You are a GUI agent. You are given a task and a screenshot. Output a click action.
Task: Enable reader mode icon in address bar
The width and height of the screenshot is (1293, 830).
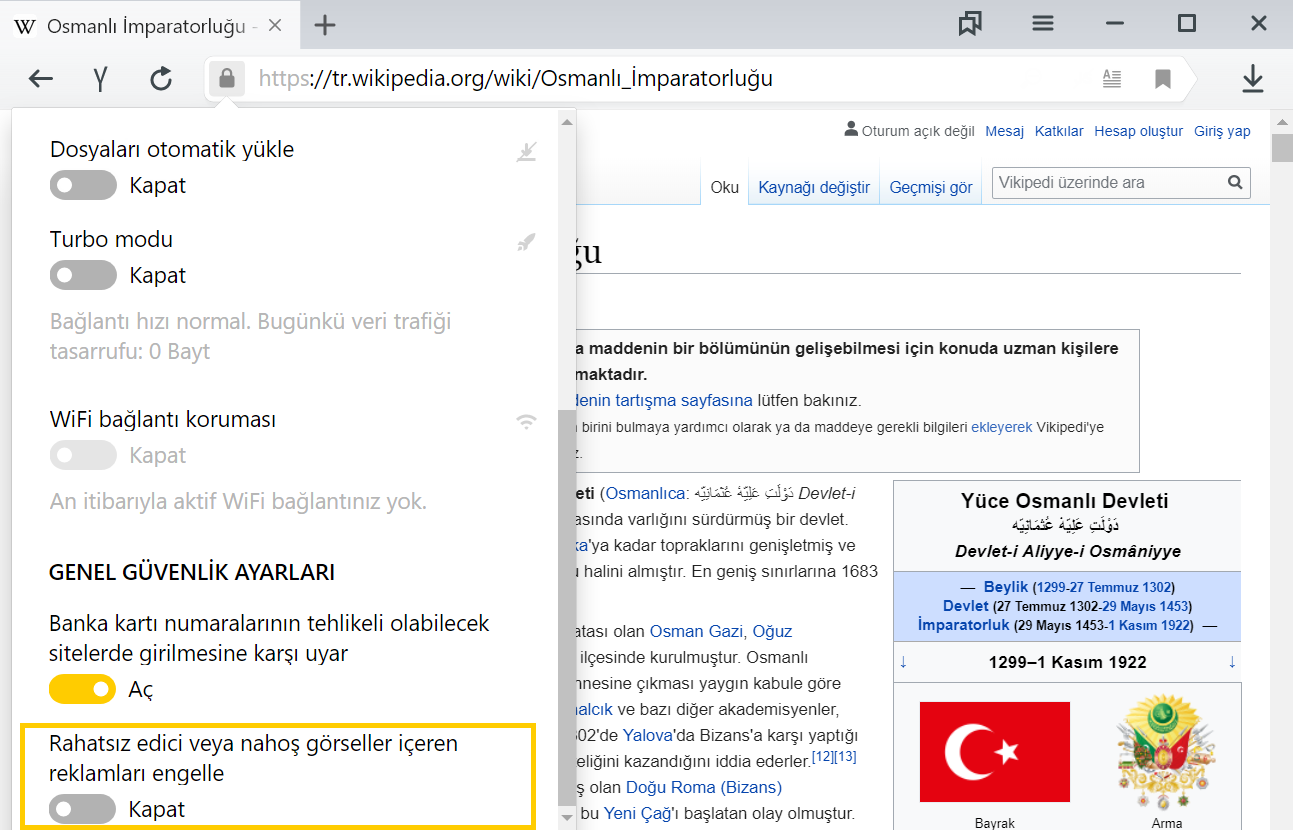(x=1112, y=78)
